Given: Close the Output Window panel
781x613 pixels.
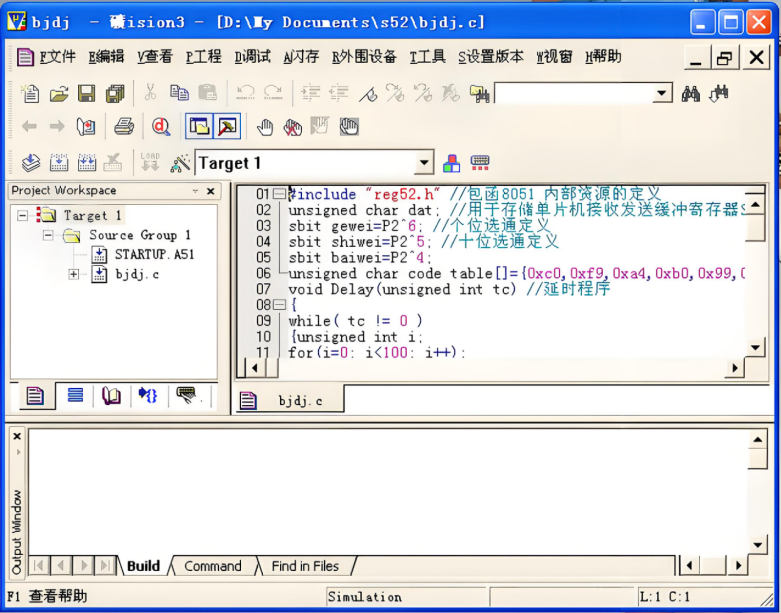Looking at the screenshot, I should 17,436.
